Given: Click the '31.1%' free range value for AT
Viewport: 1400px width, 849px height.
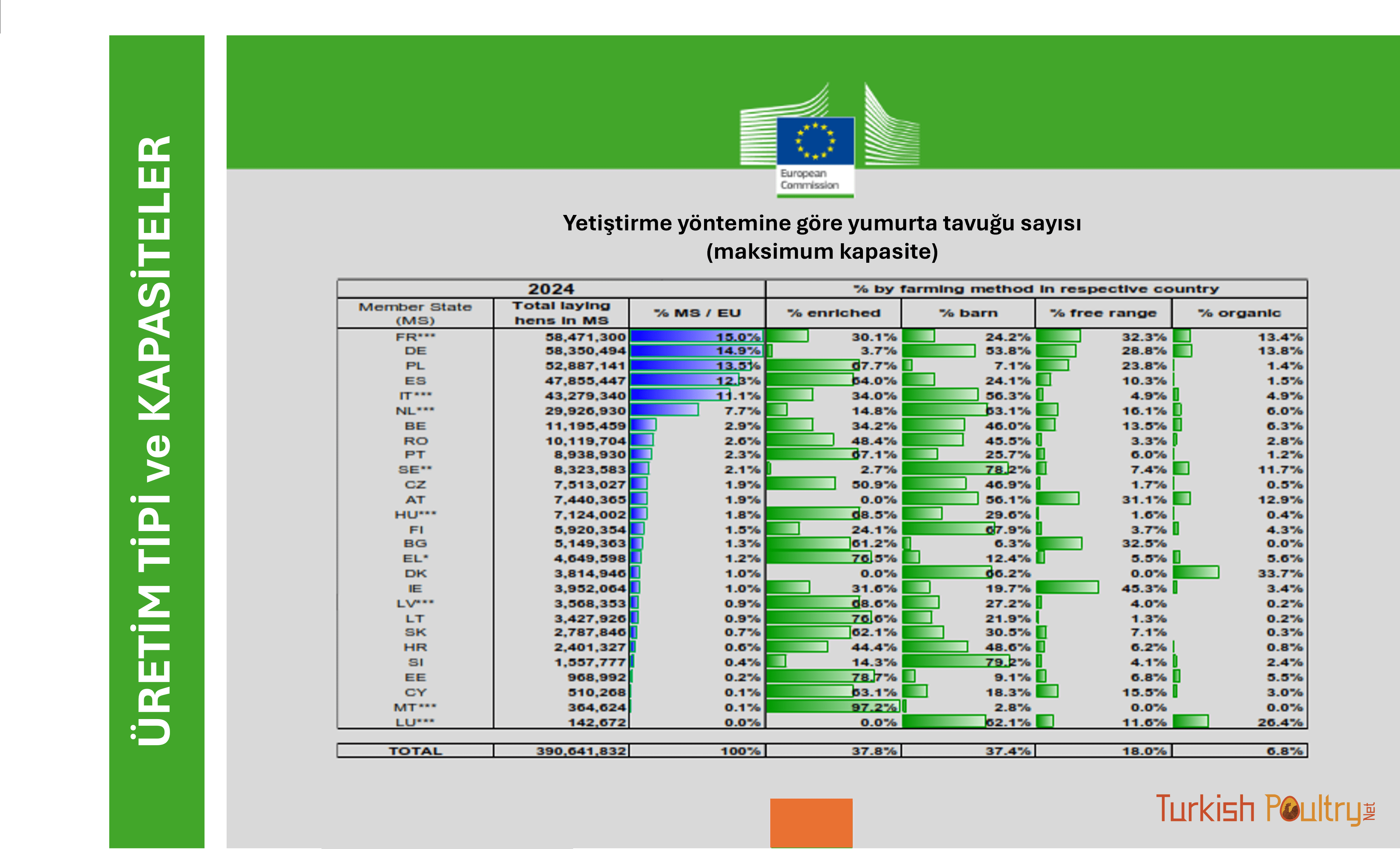Looking at the screenshot, I should coord(1144,500).
